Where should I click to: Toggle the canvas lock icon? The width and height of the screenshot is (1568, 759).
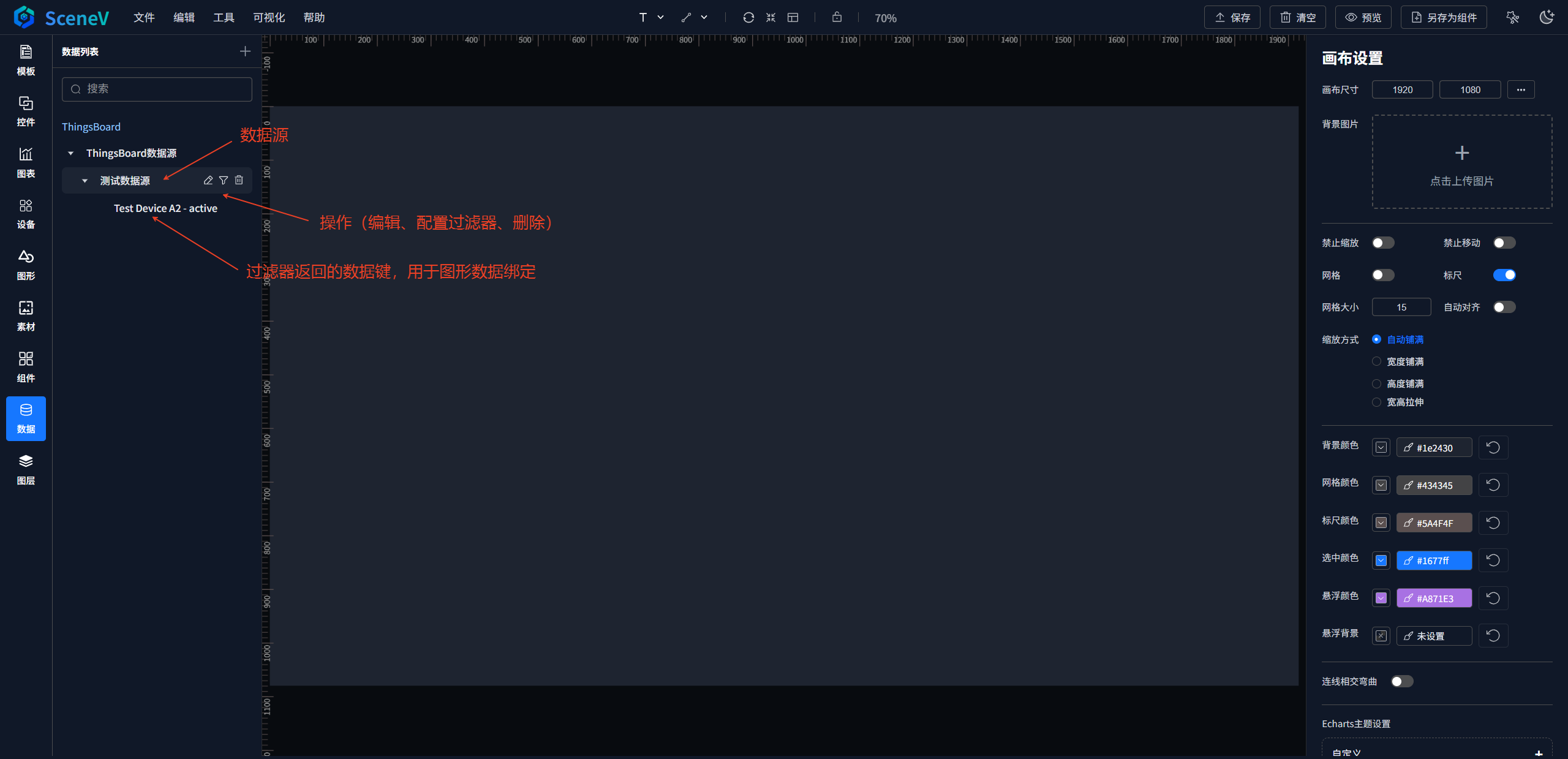[837, 17]
